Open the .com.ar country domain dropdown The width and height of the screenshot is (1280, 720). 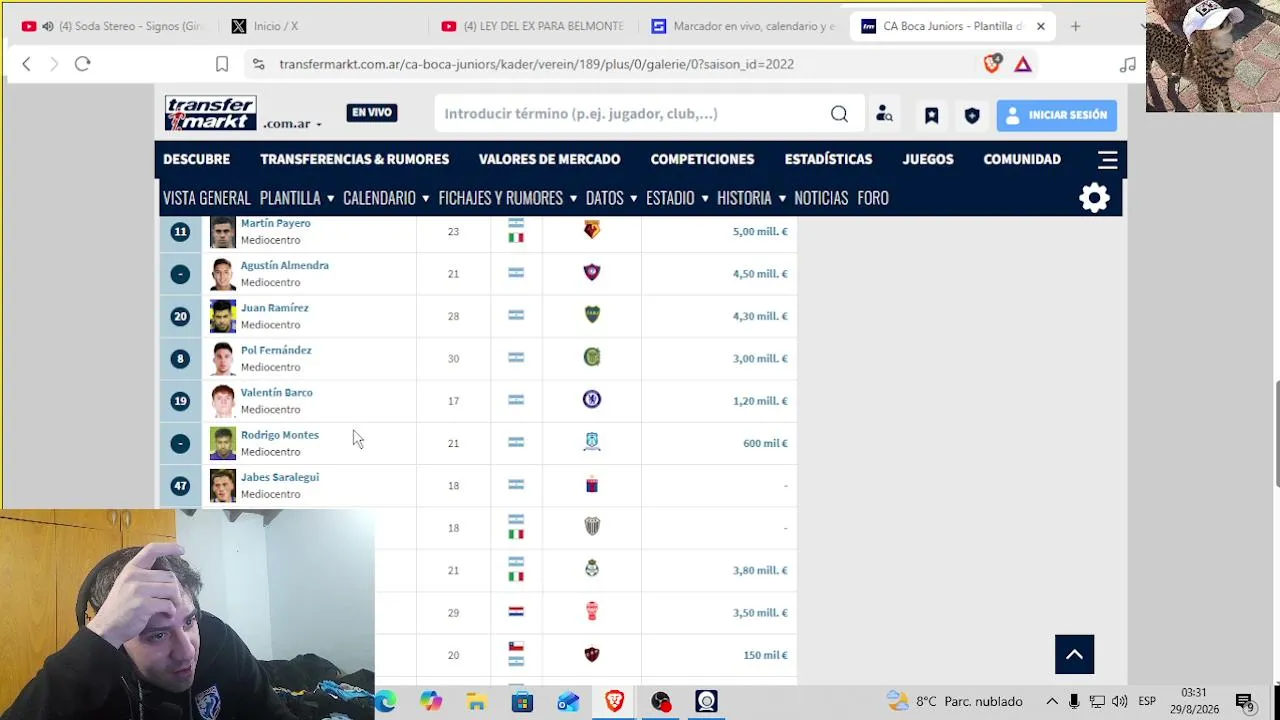292,124
